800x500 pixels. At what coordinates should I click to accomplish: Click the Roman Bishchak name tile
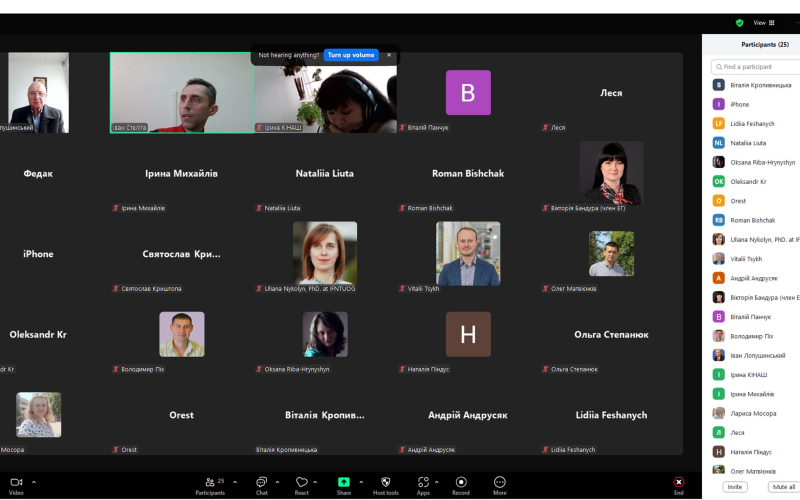point(468,173)
